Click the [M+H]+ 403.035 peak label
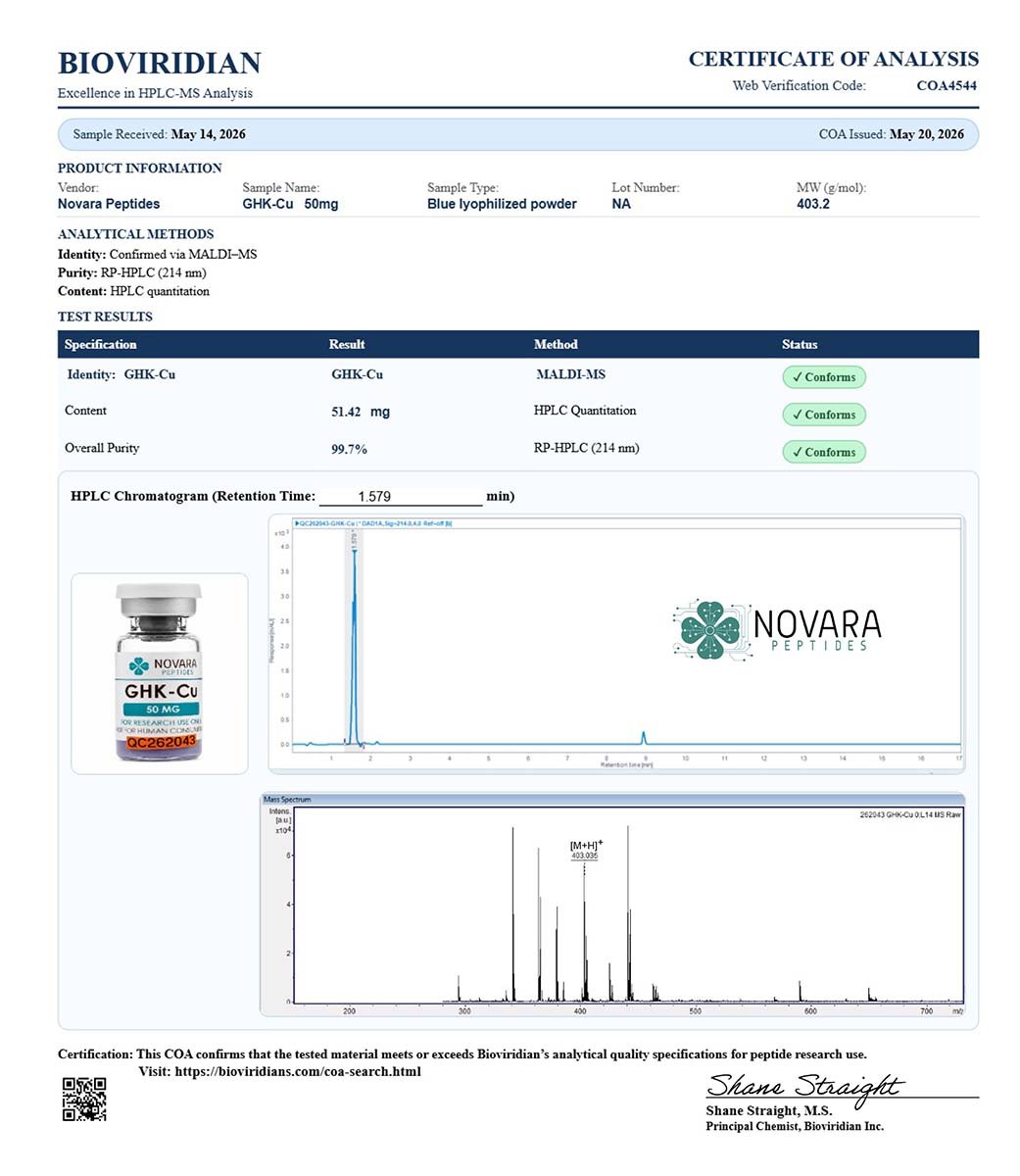This screenshot has height=1176, width=1020. [x=586, y=850]
